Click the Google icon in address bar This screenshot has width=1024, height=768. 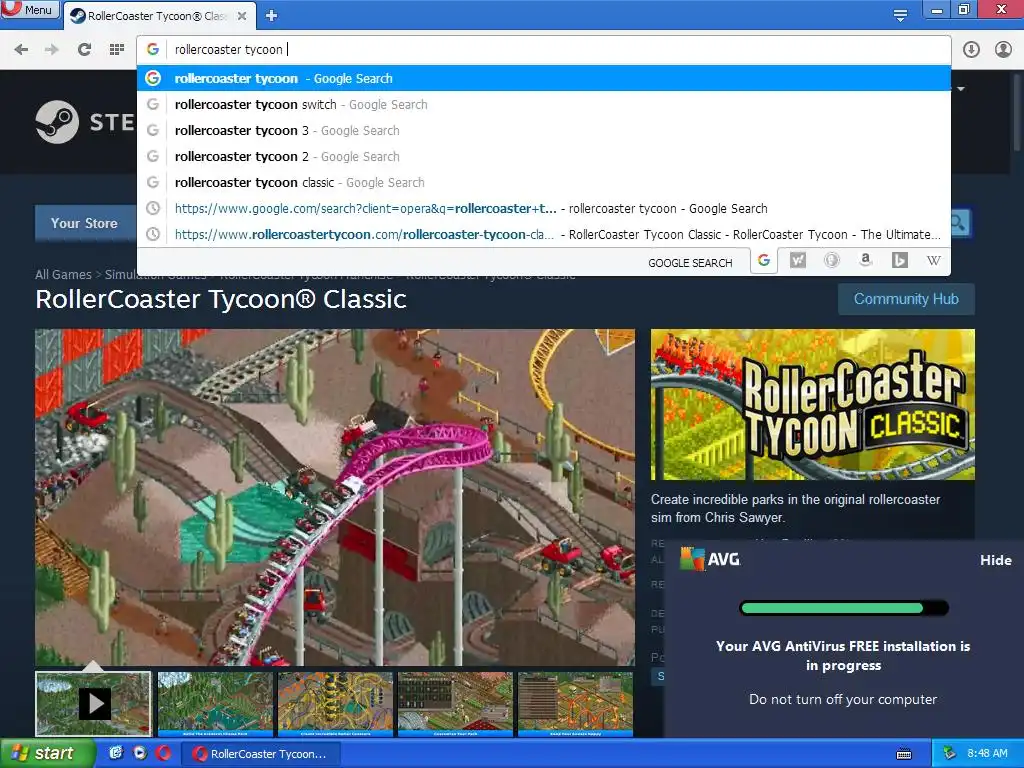(x=153, y=49)
